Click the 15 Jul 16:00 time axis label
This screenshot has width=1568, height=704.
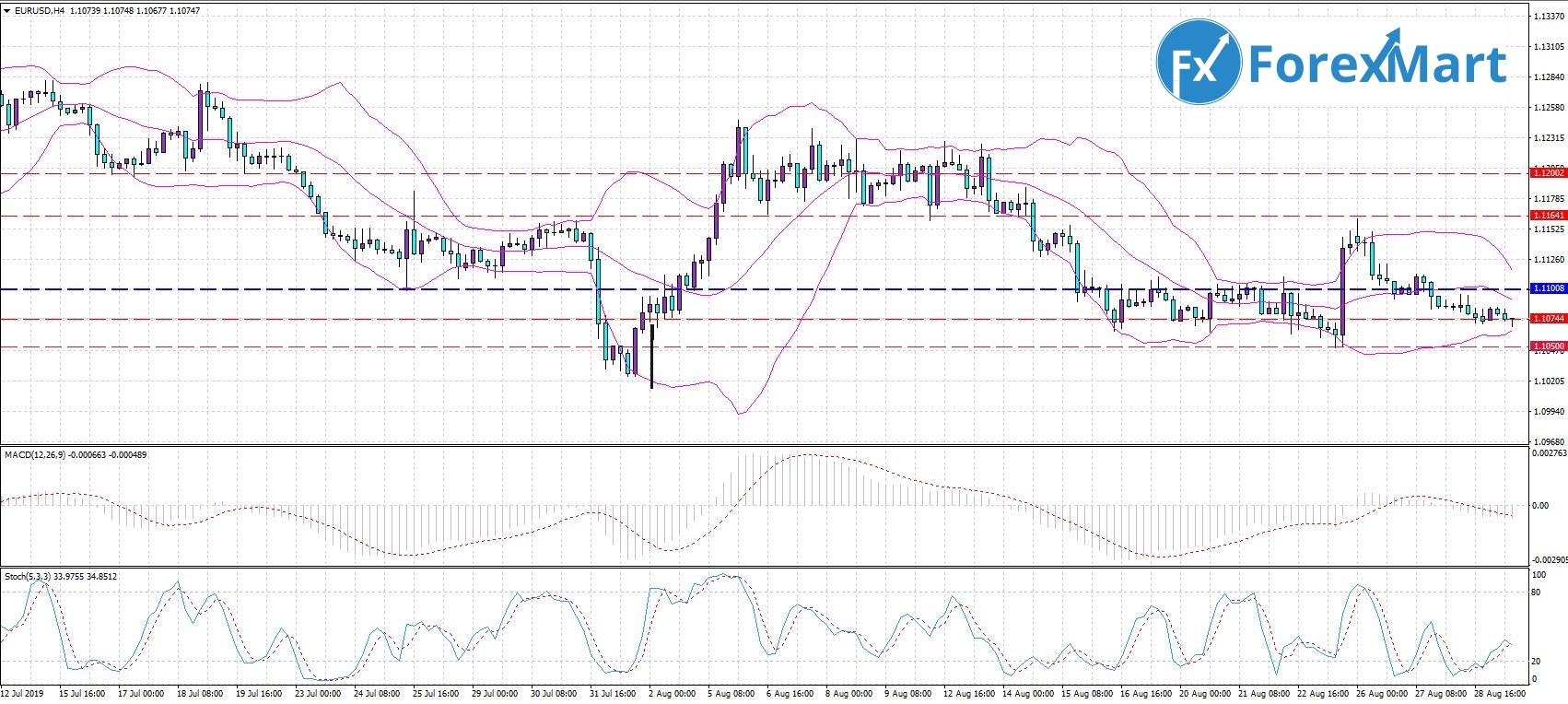(x=82, y=694)
